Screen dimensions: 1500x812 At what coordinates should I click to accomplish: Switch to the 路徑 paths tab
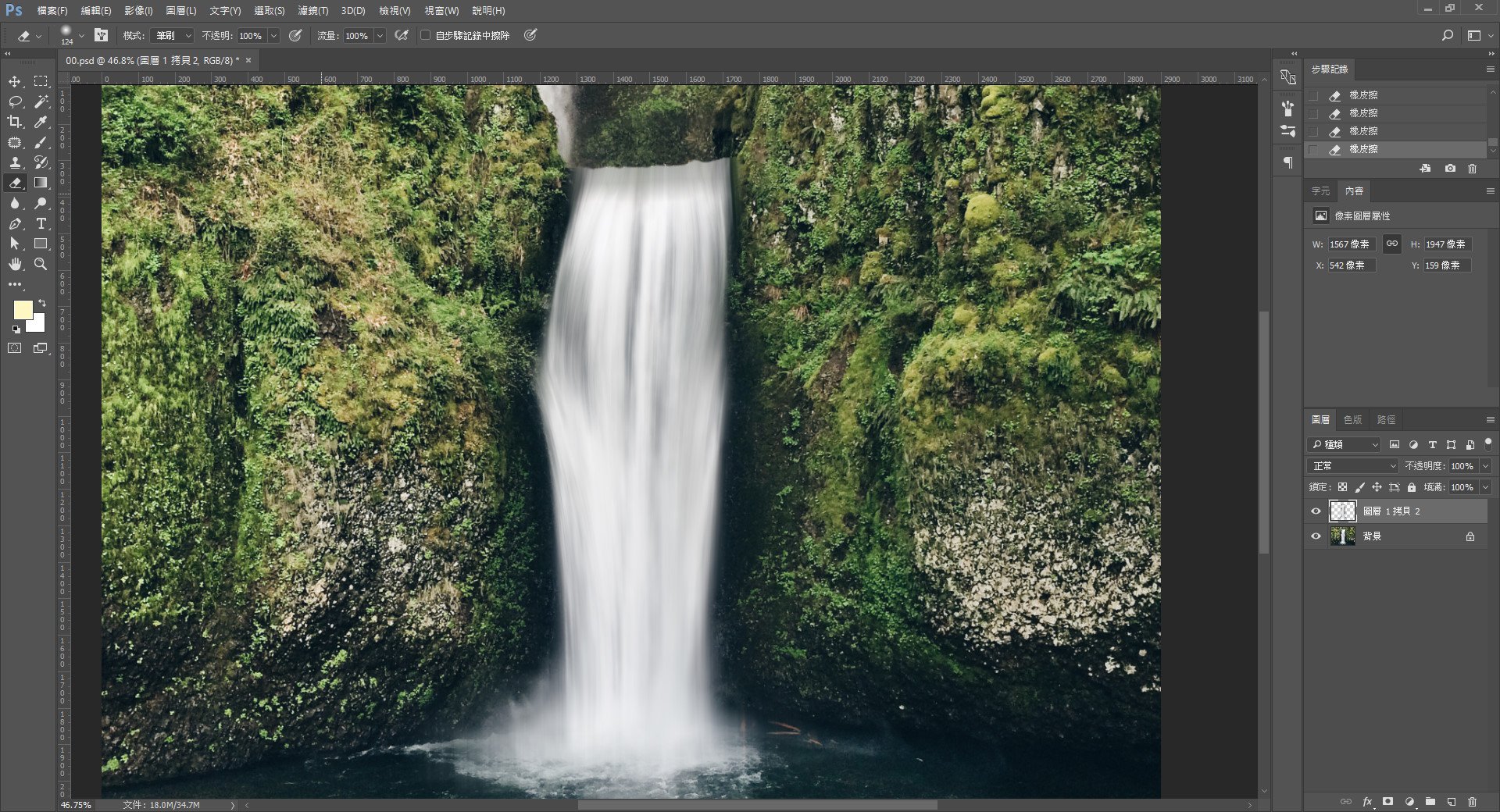[1386, 420]
